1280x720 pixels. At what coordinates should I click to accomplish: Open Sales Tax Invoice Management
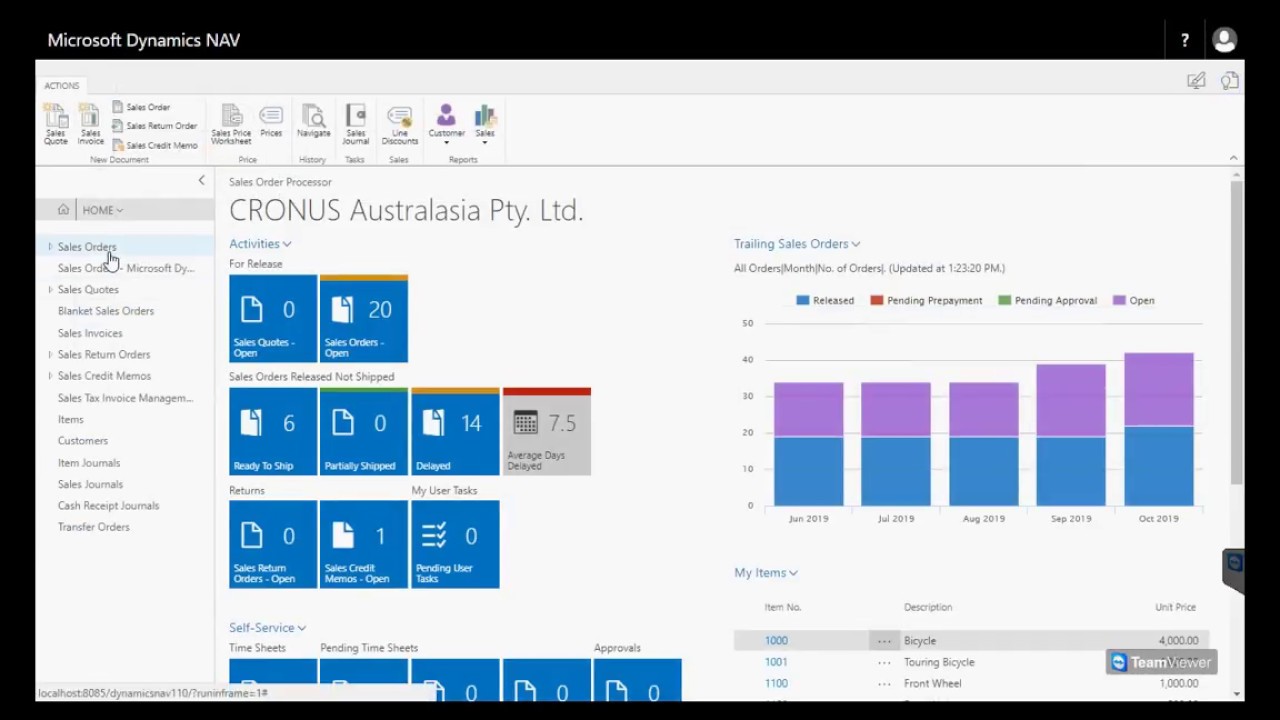125,398
